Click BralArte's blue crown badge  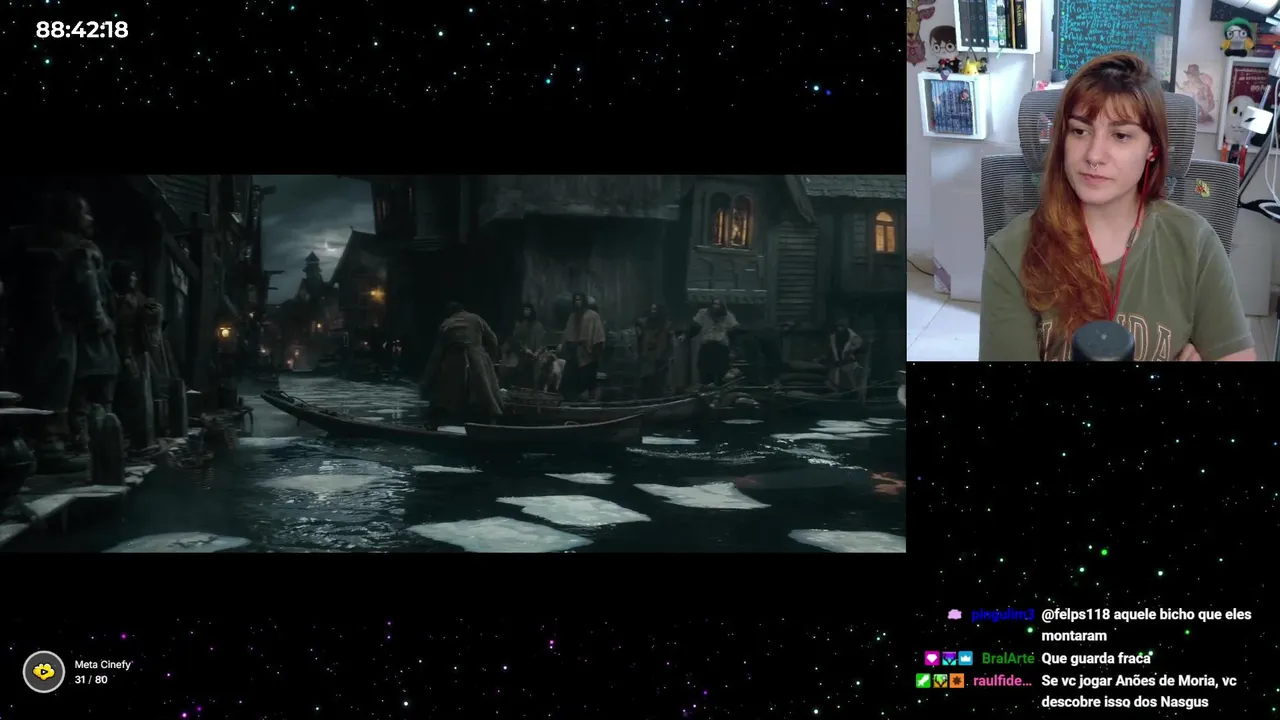point(965,659)
